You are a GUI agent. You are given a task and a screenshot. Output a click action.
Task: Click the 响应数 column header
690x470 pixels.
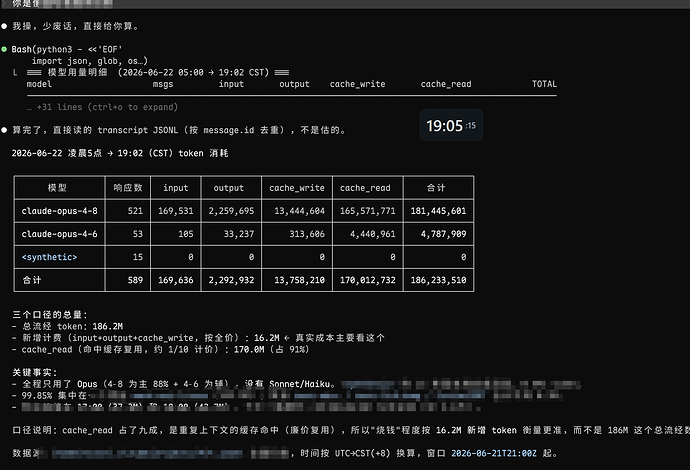[128, 188]
